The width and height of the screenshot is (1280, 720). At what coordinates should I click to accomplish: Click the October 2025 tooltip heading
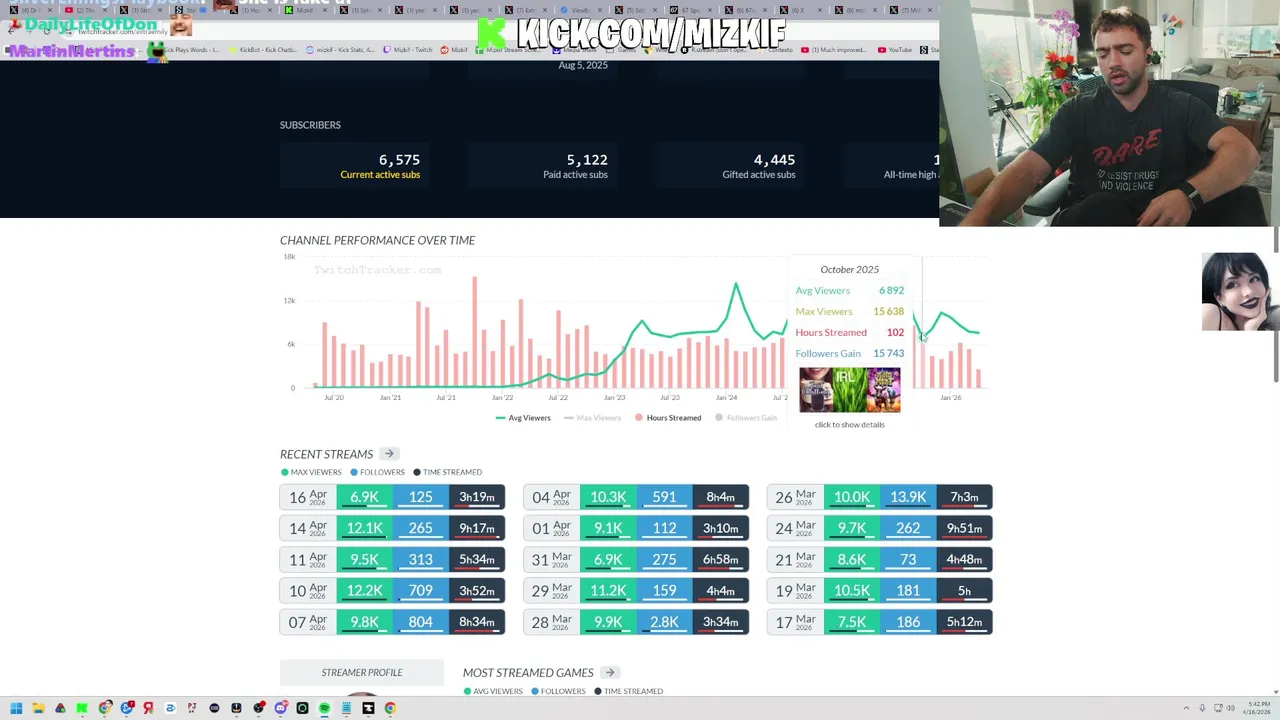[x=849, y=269]
